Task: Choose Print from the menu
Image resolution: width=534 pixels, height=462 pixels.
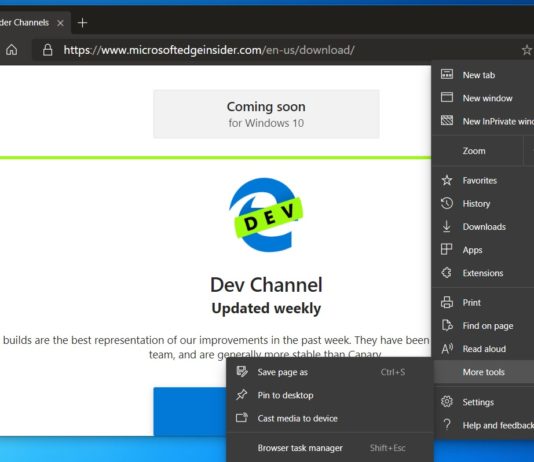Action: [x=483, y=302]
